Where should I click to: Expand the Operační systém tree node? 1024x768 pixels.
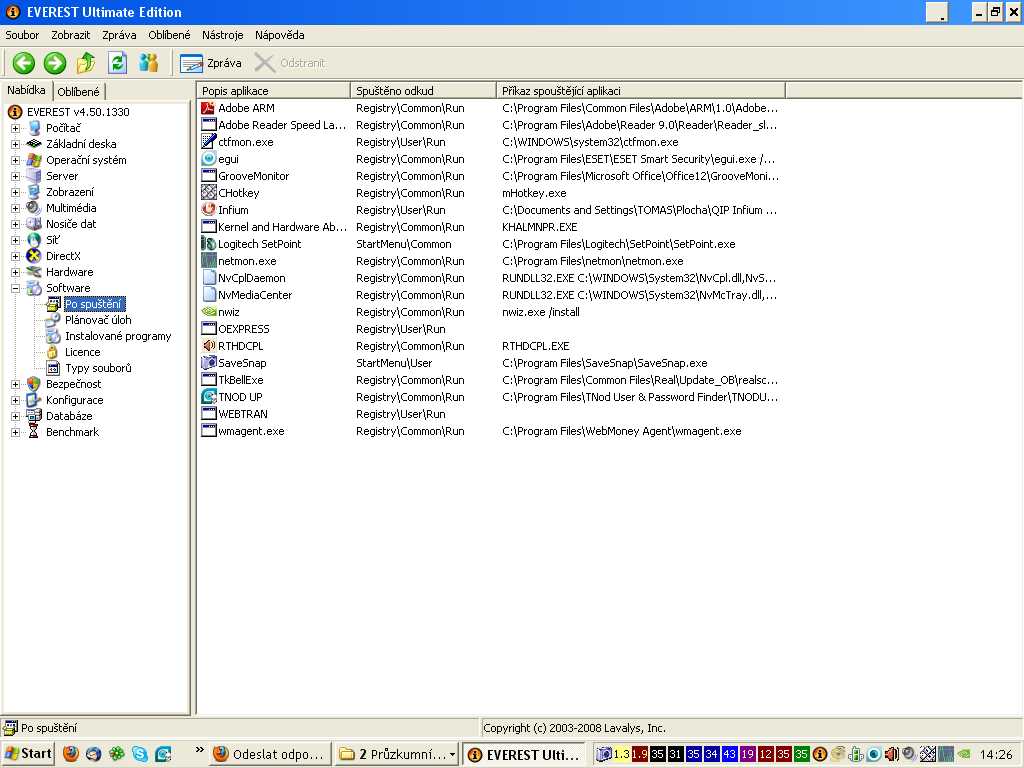(15, 160)
